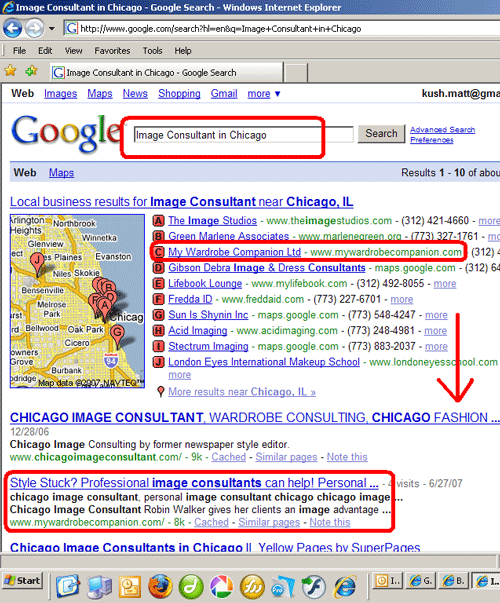
Task: Open the Gmail link
Action: tap(224, 93)
